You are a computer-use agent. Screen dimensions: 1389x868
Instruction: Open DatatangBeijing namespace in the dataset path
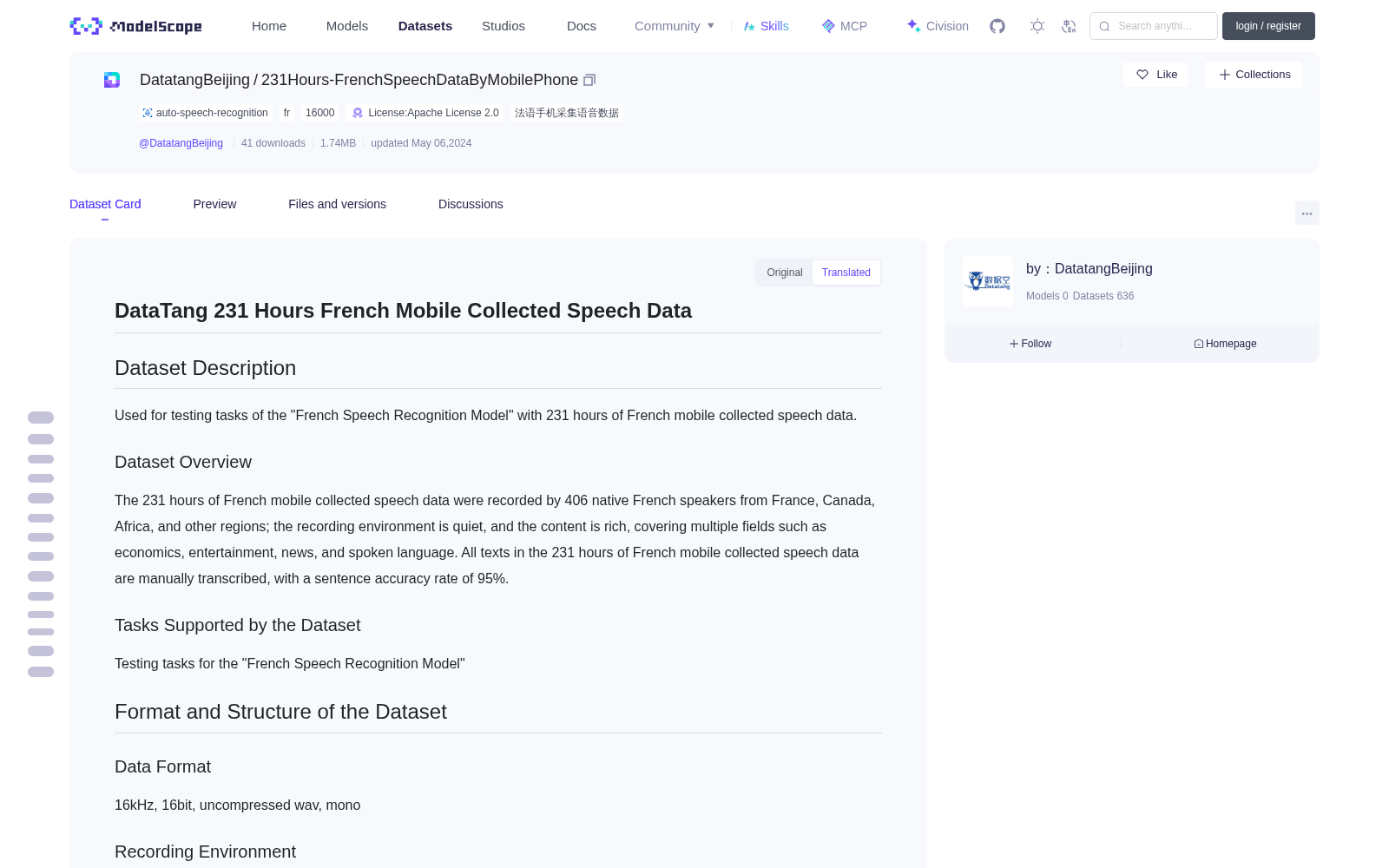pos(194,80)
